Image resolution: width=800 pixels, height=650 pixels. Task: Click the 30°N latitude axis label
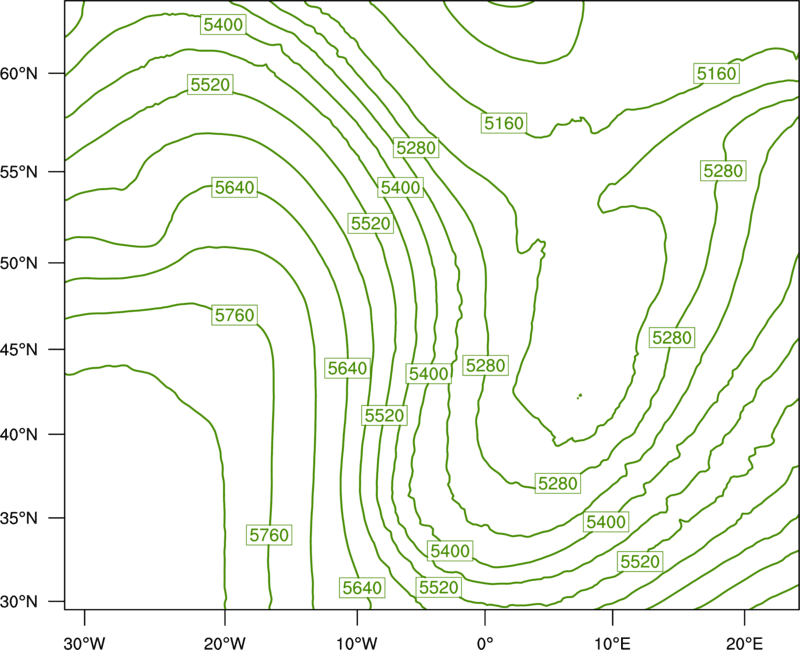coord(19,602)
